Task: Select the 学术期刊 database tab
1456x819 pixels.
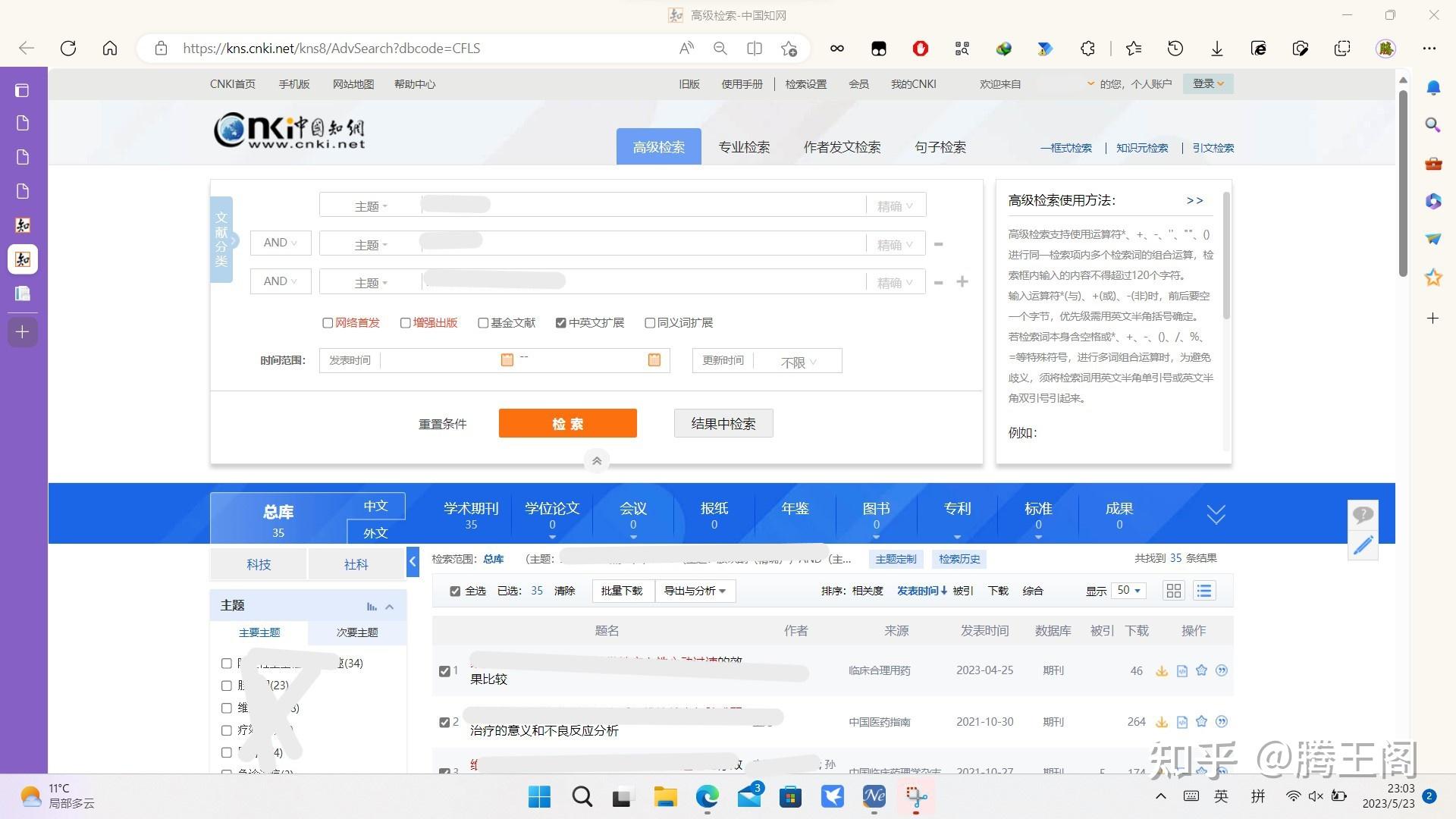Action: pyautogui.click(x=471, y=515)
